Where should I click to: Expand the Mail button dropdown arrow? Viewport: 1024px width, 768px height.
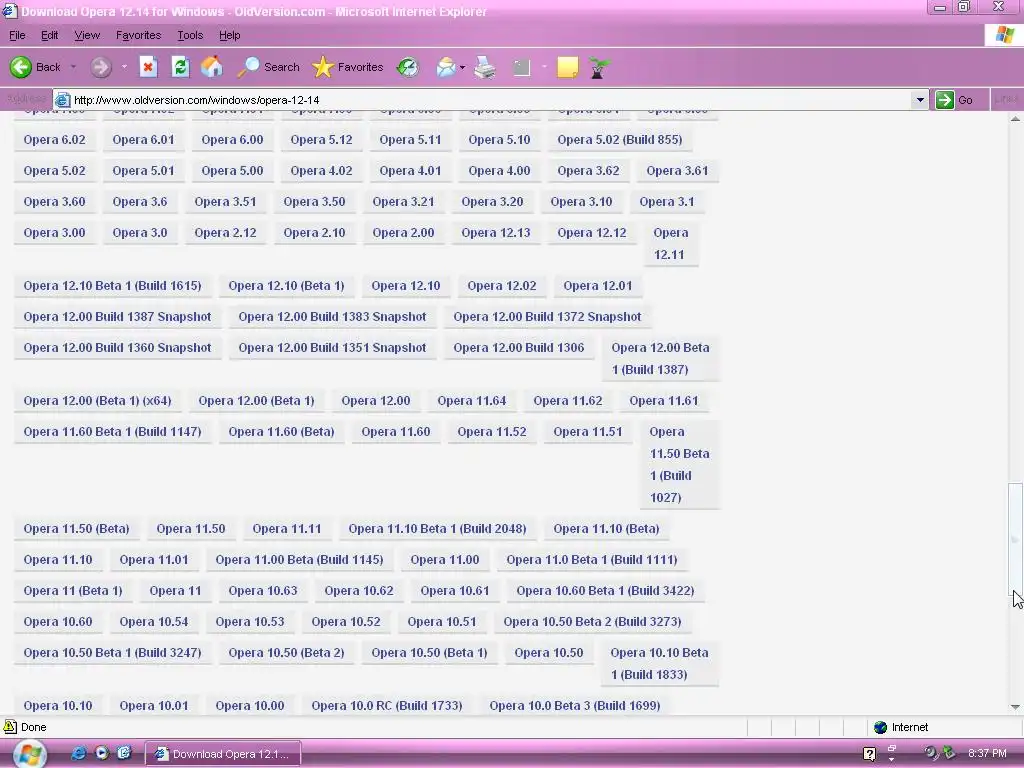click(462, 67)
